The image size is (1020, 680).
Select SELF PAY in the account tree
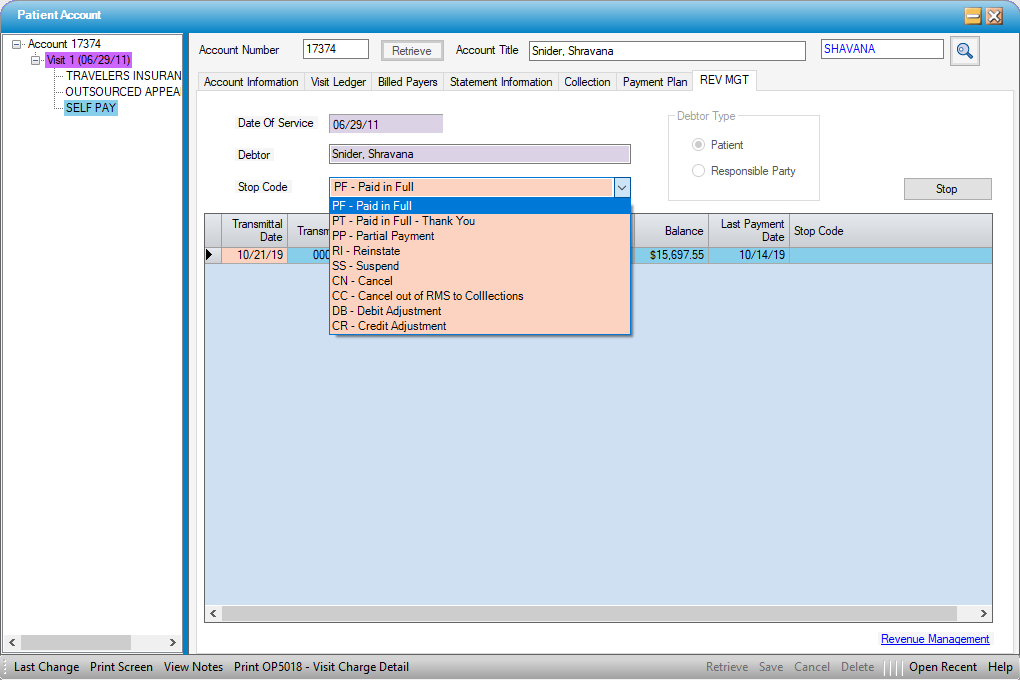[91, 108]
